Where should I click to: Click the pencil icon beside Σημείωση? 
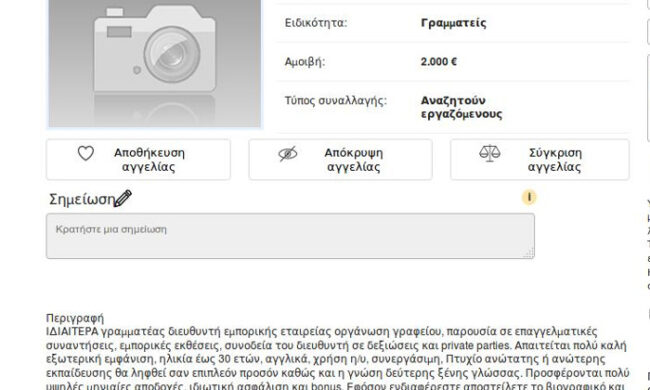[123, 199]
